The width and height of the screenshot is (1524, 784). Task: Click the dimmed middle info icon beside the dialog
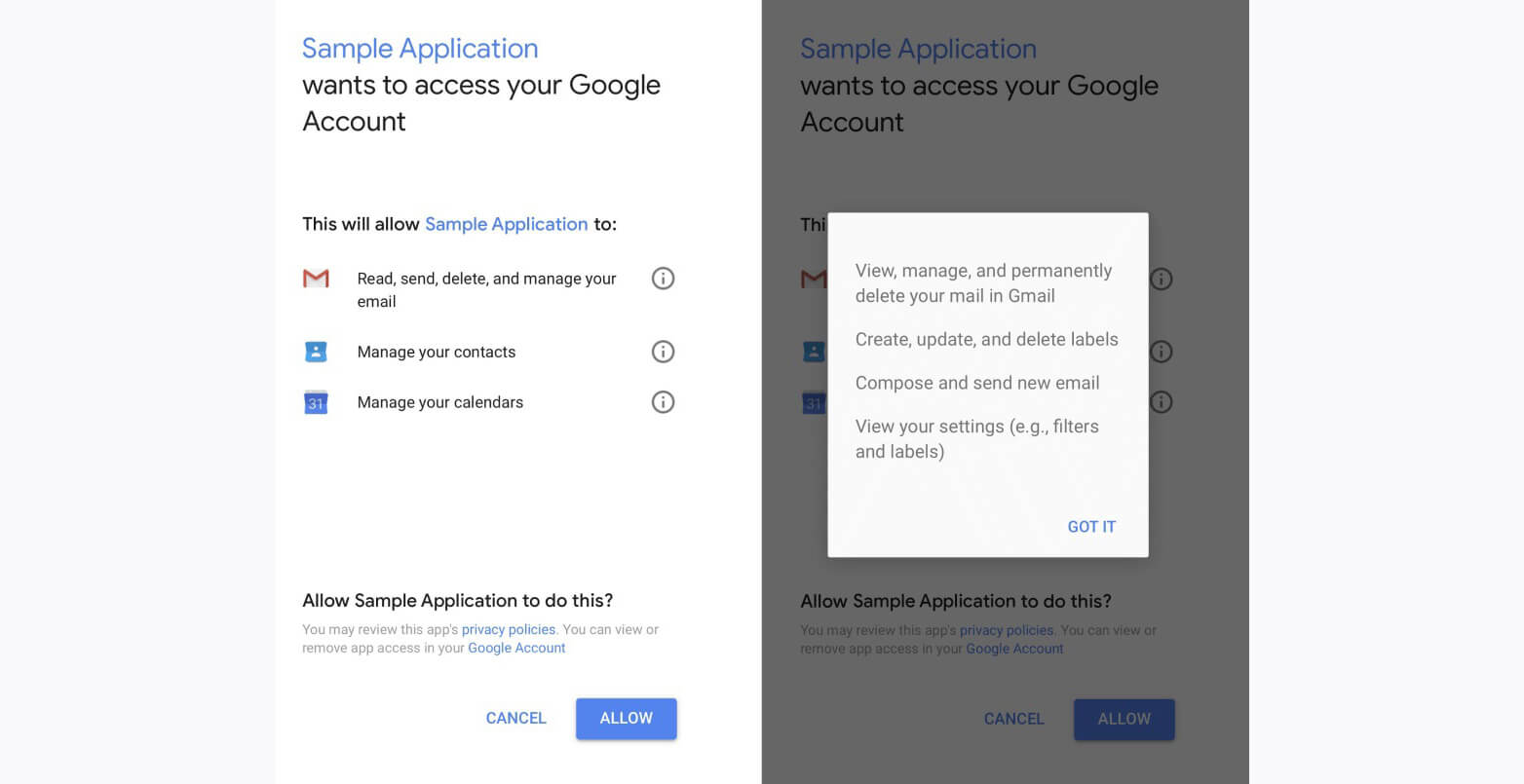1161,352
